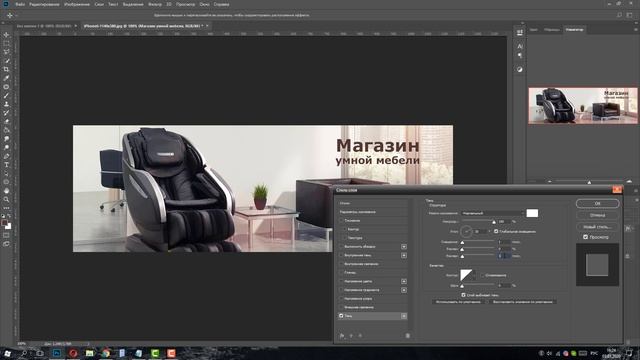Switch to the Навигатор panel tab
The image size is (640, 360).
pyautogui.click(x=574, y=29)
